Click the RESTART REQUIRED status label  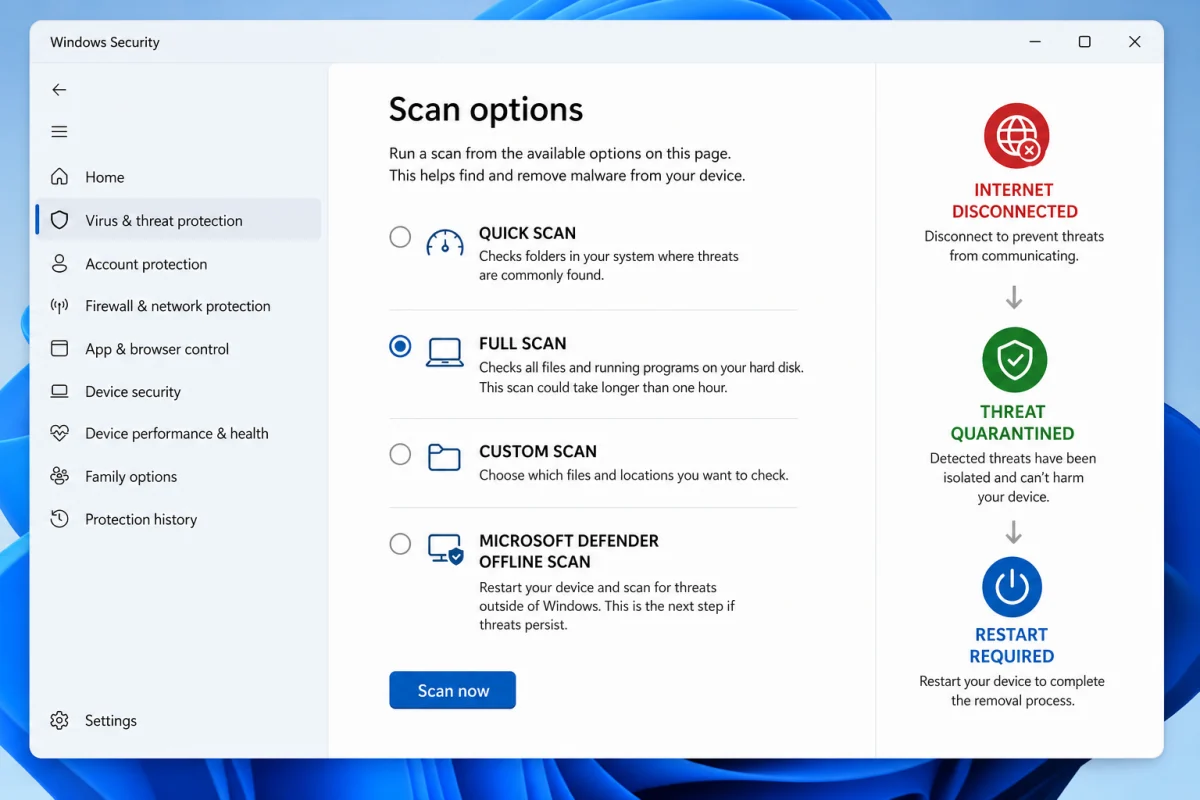1012,646
